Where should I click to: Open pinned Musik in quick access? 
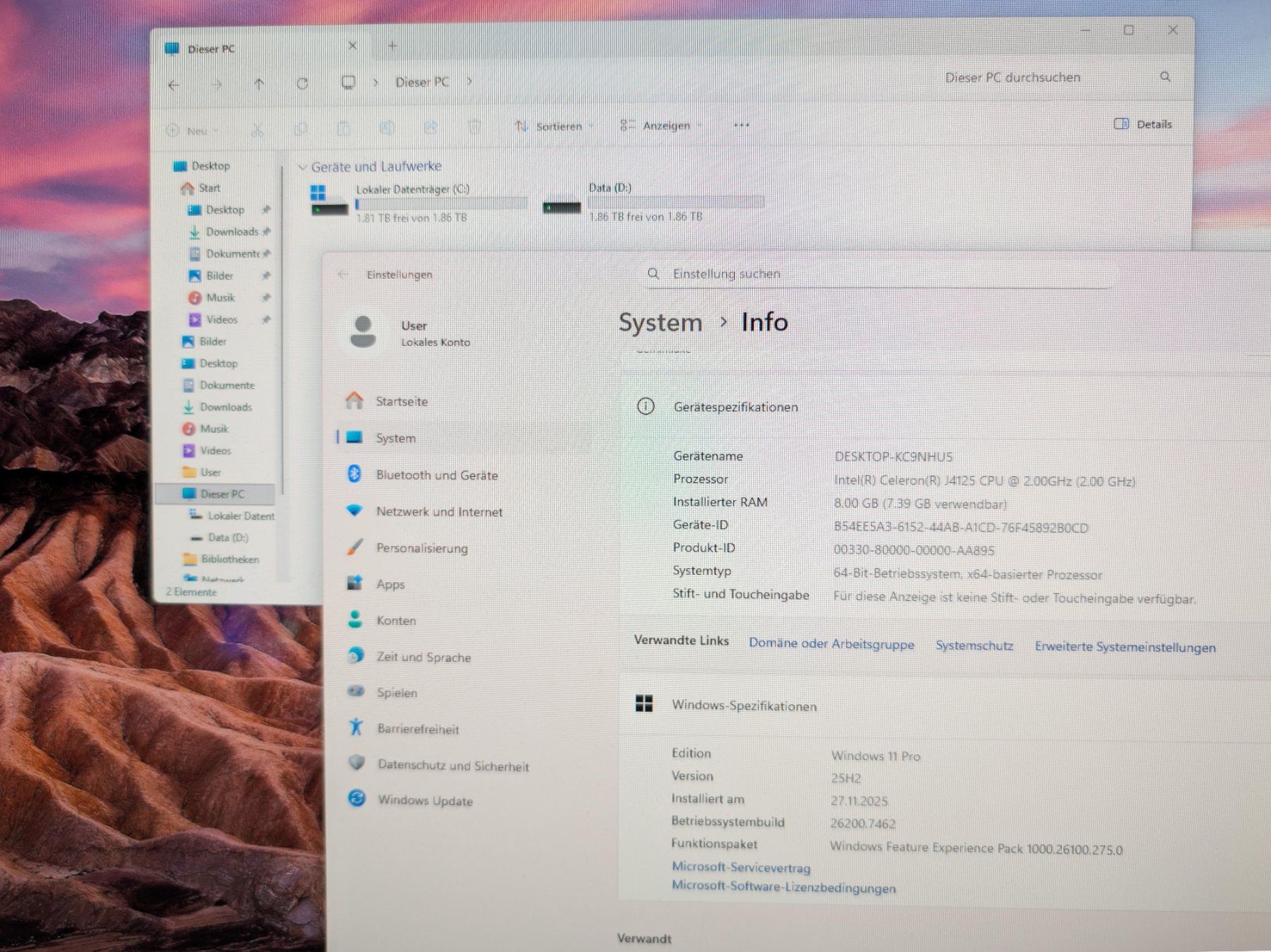[212, 297]
